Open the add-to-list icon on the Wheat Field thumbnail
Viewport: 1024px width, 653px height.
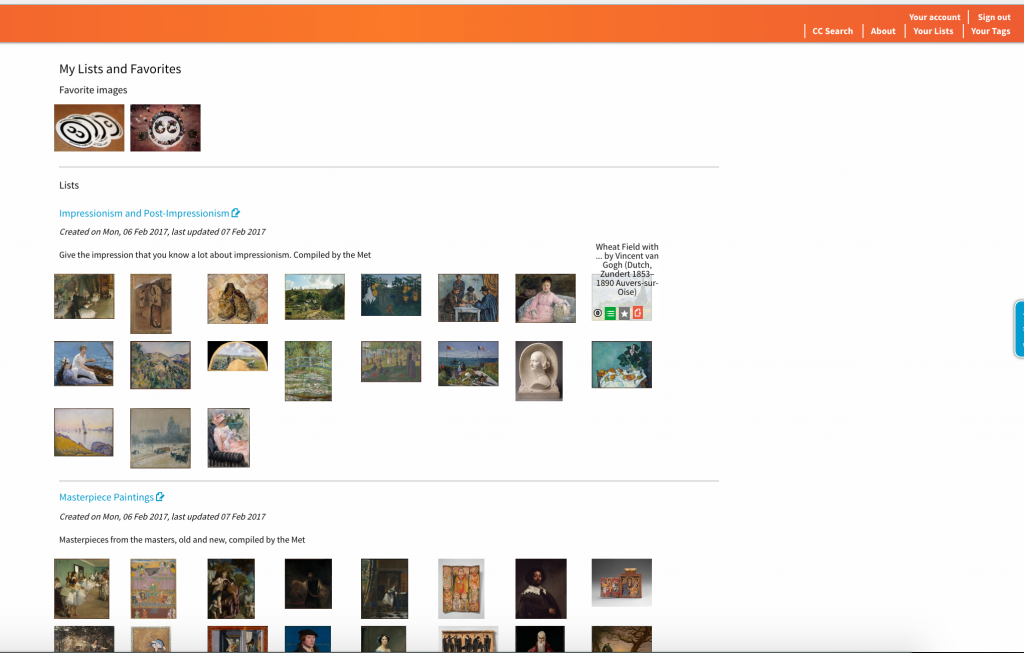(x=610, y=313)
